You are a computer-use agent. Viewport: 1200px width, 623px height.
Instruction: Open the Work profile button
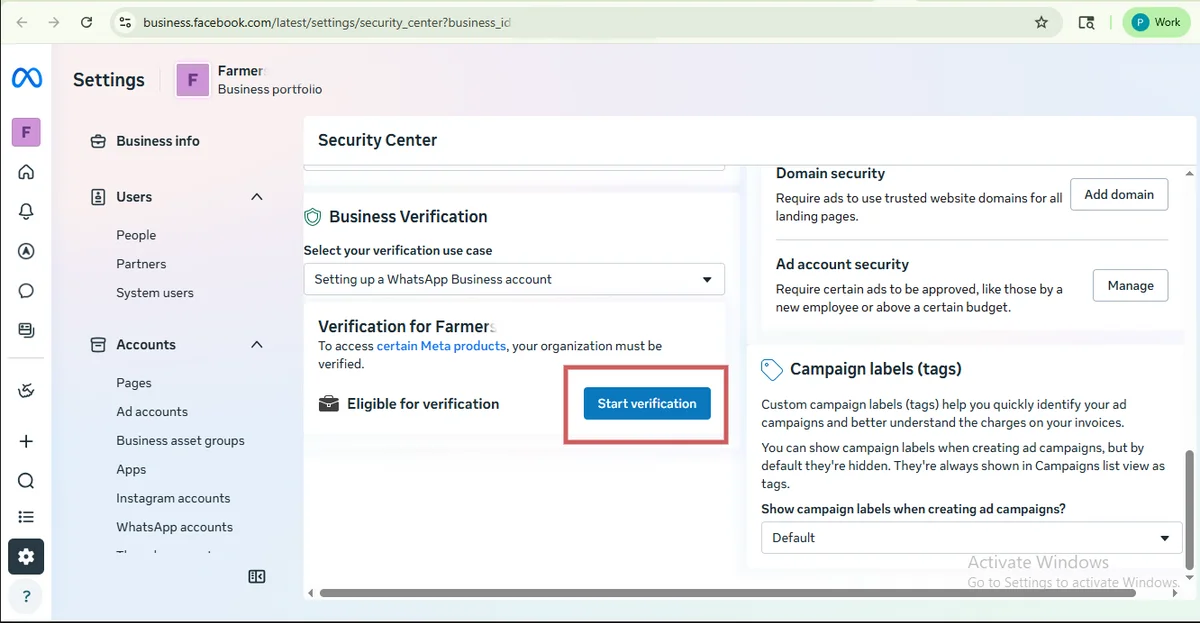tap(1156, 22)
